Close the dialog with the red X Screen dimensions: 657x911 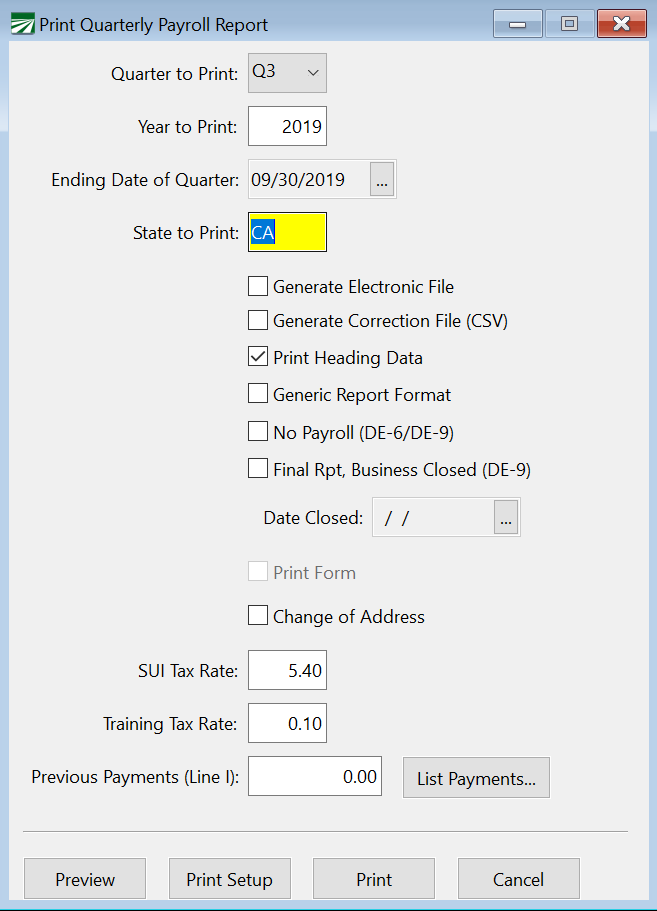click(x=622, y=24)
